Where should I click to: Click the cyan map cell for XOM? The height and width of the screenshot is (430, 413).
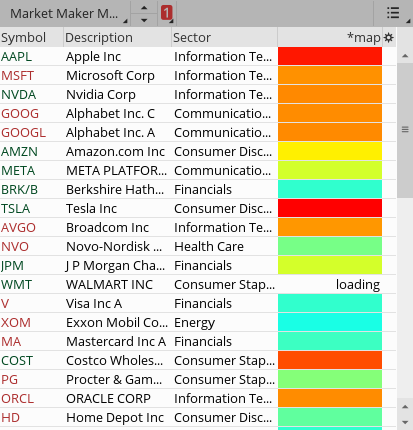click(x=330, y=322)
